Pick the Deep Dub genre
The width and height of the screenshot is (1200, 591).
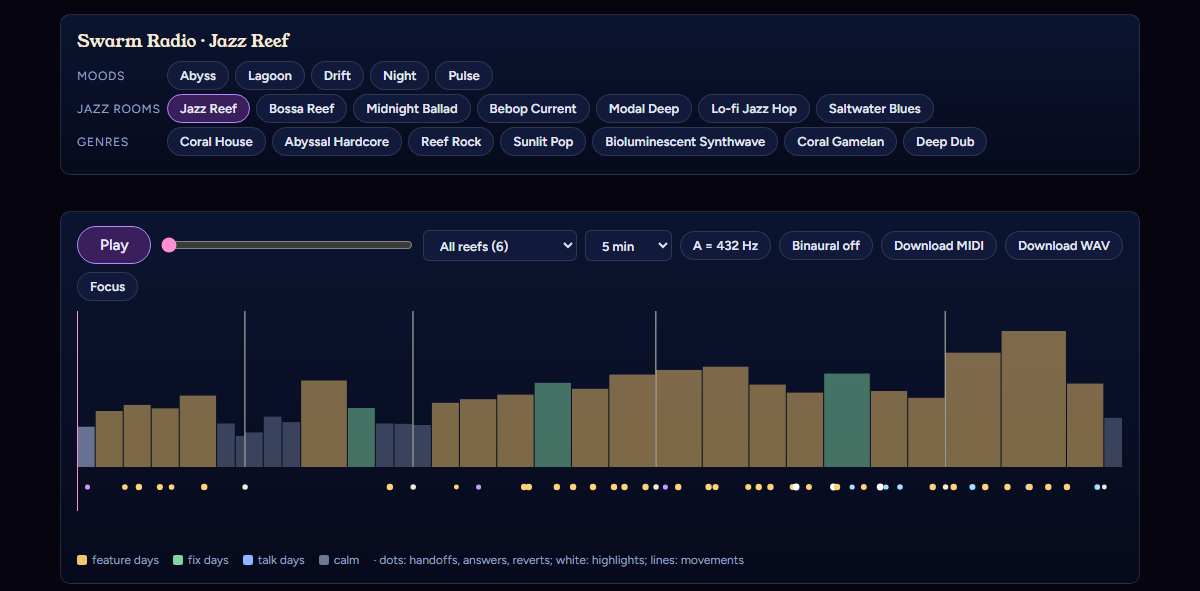[x=945, y=142]
